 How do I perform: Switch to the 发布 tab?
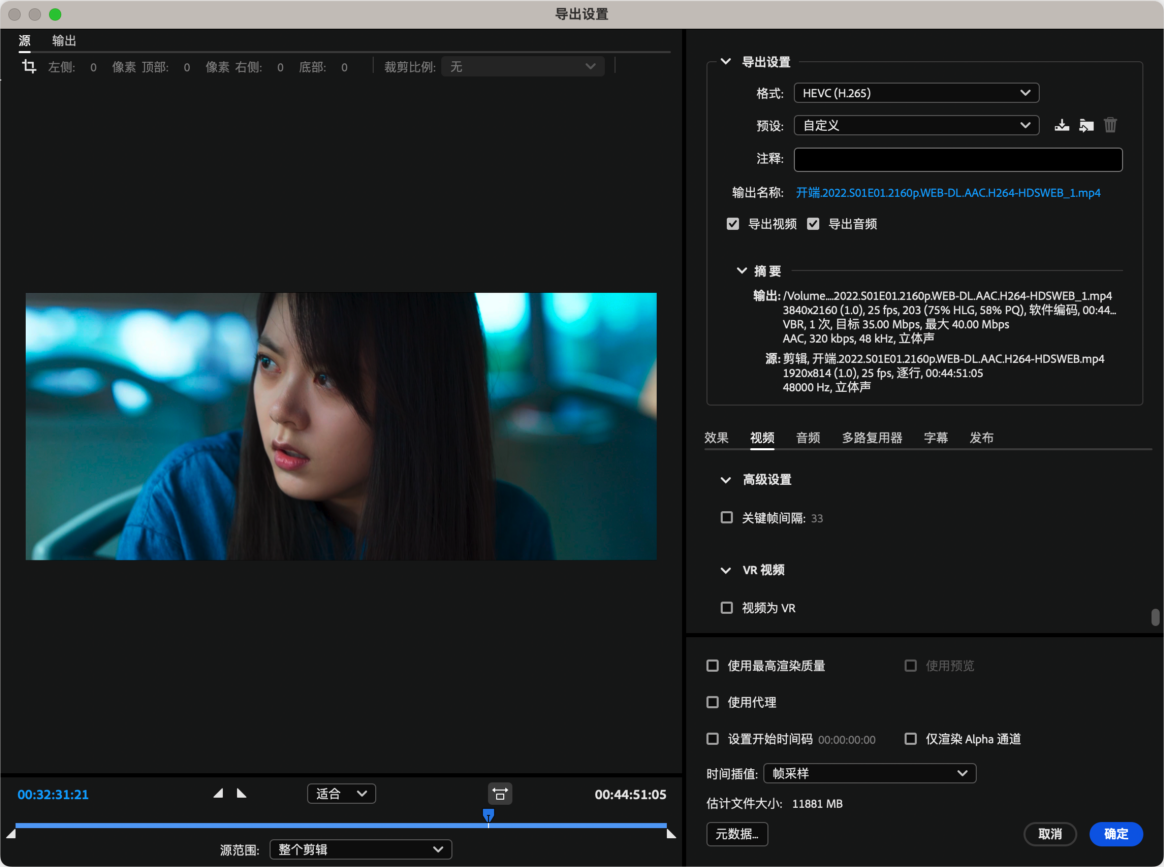(981, 438)
